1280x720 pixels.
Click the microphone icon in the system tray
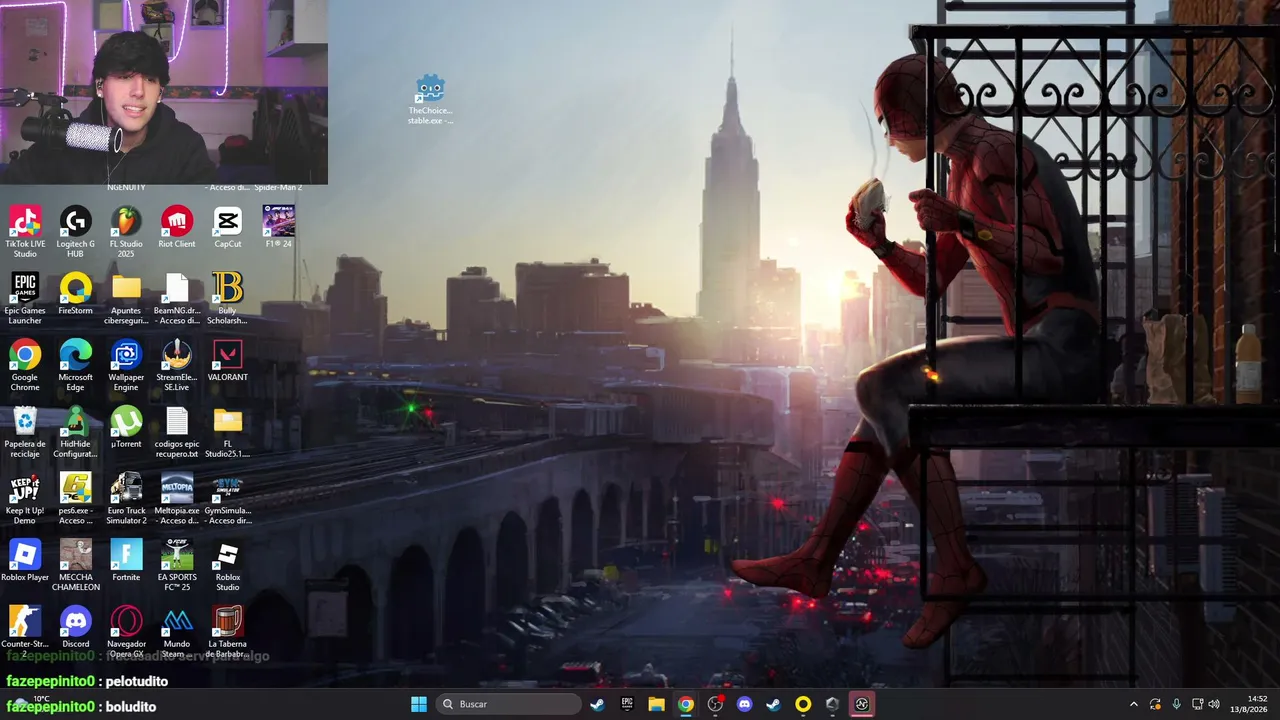coord(1176,704)
